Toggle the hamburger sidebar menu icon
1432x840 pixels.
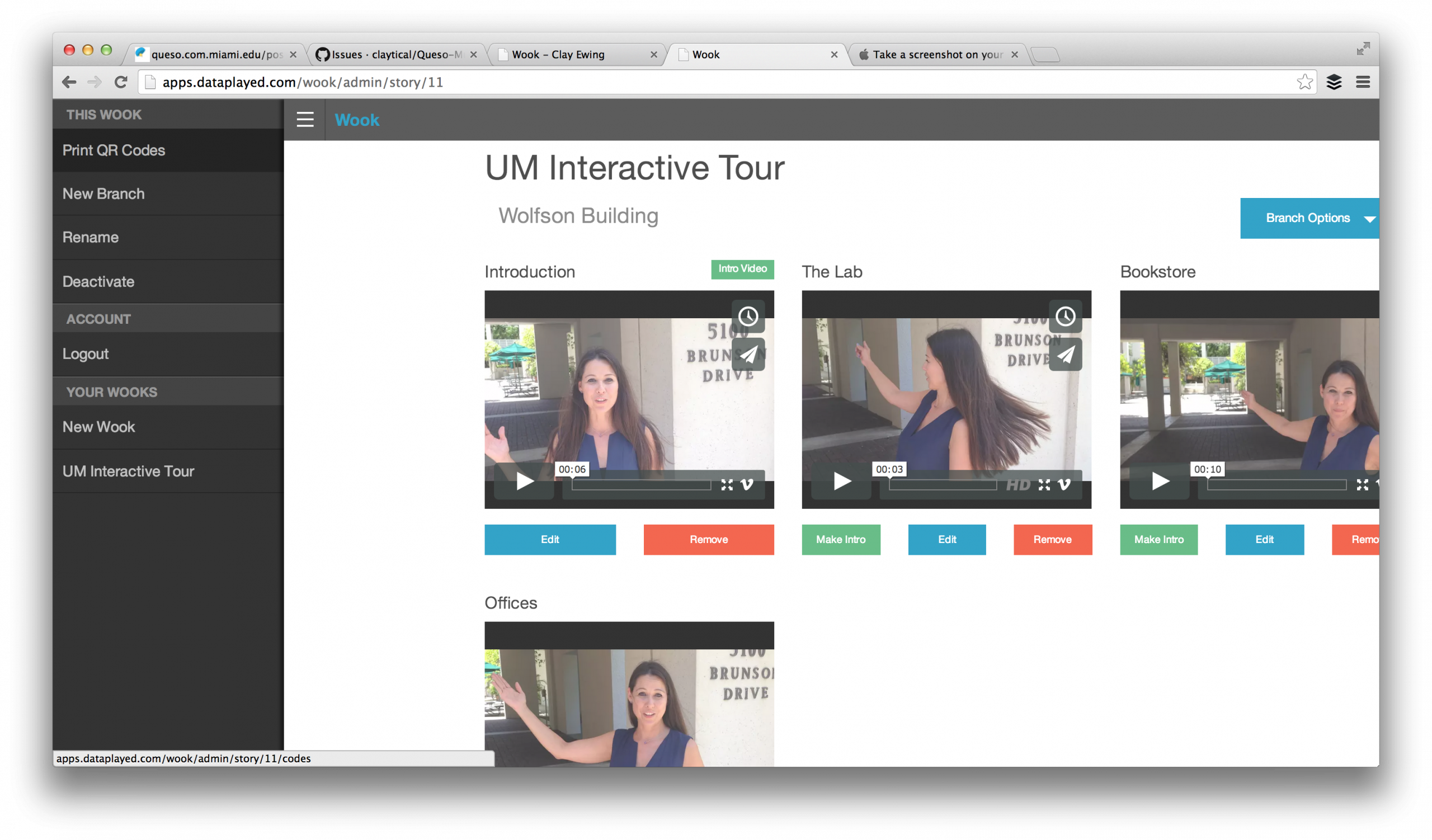coord(305,119)
